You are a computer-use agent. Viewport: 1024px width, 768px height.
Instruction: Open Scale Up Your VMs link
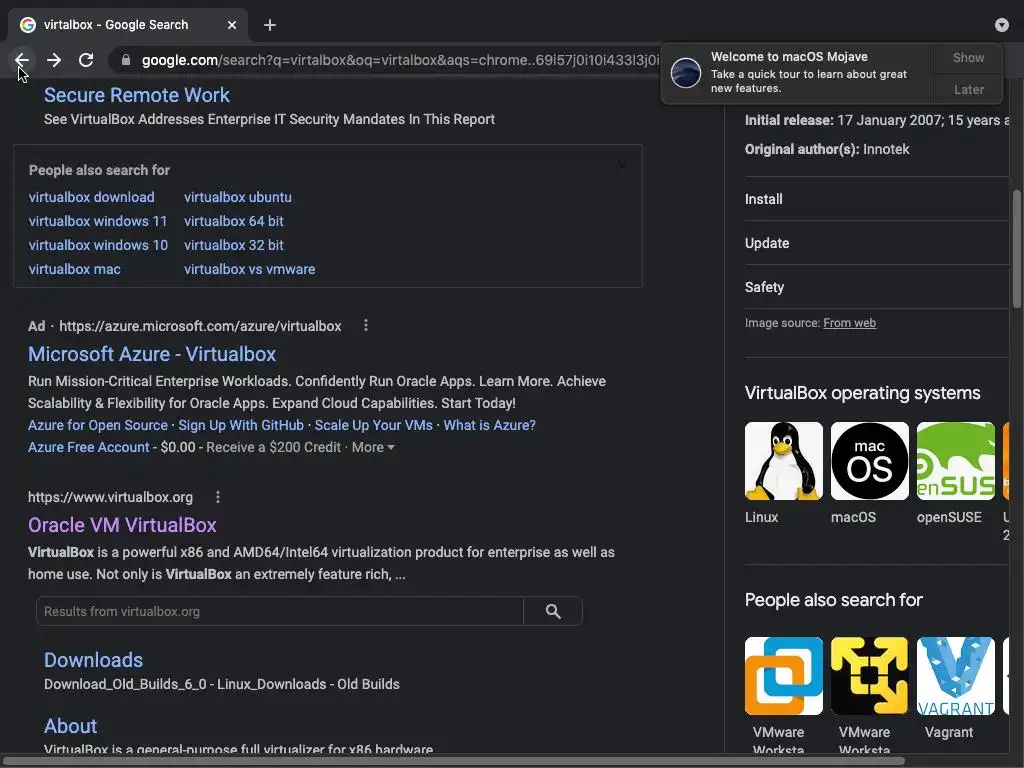coord(374,425)
